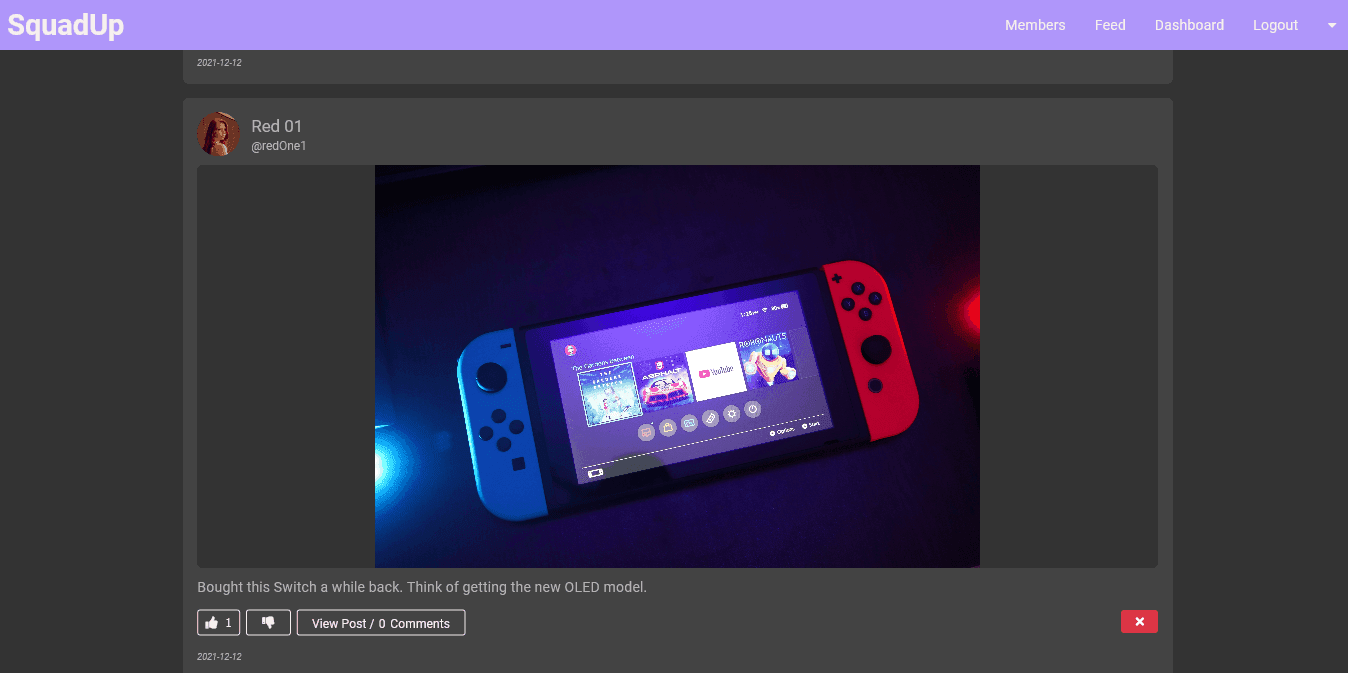Click the 2021-12-12 date under the Switch post
The width and height of the screenshot is (1348, 673).
219,657
